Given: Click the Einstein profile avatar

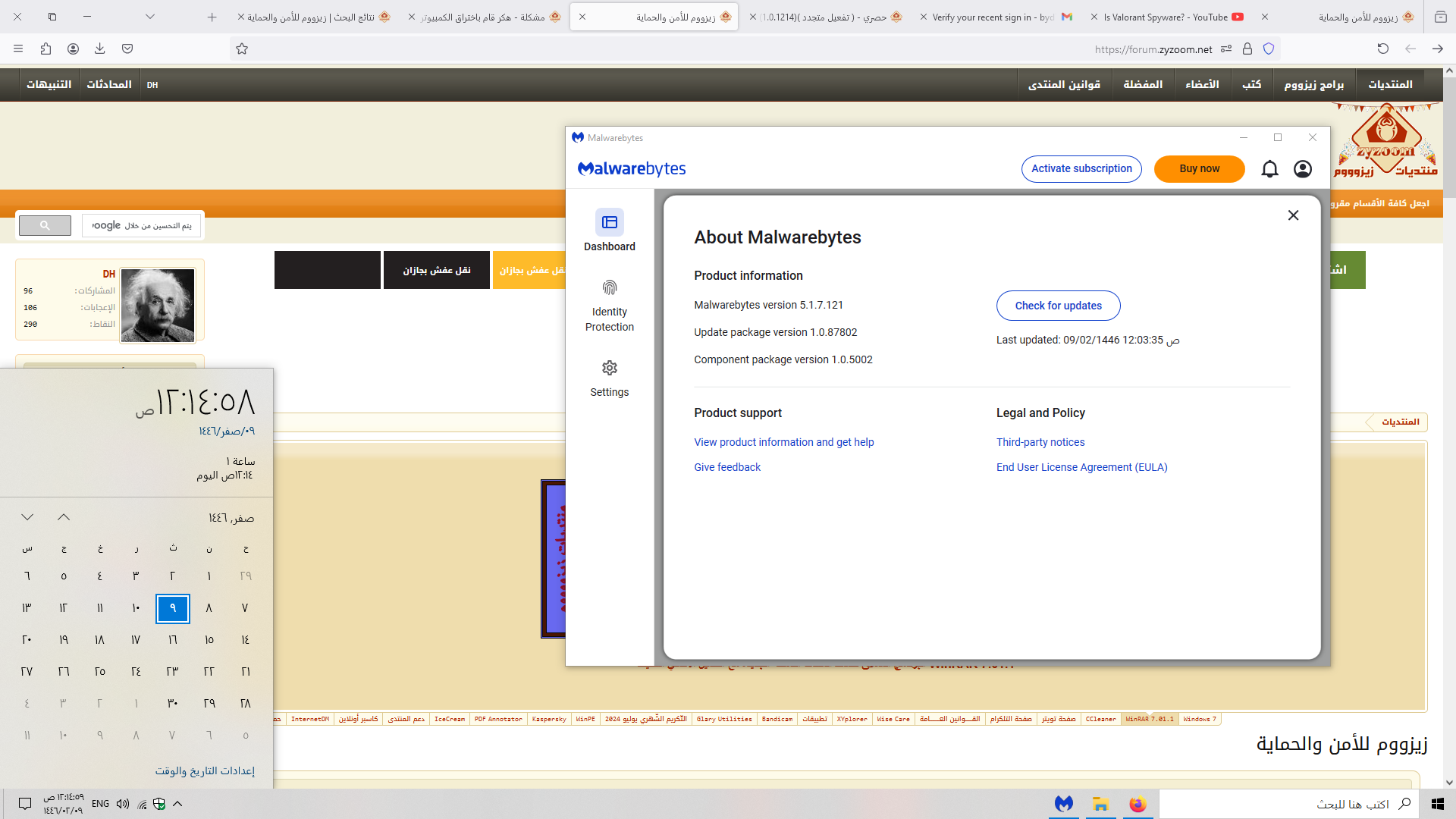Looking at the screenshot, I should pyautogui.click(x=158, y=305).
